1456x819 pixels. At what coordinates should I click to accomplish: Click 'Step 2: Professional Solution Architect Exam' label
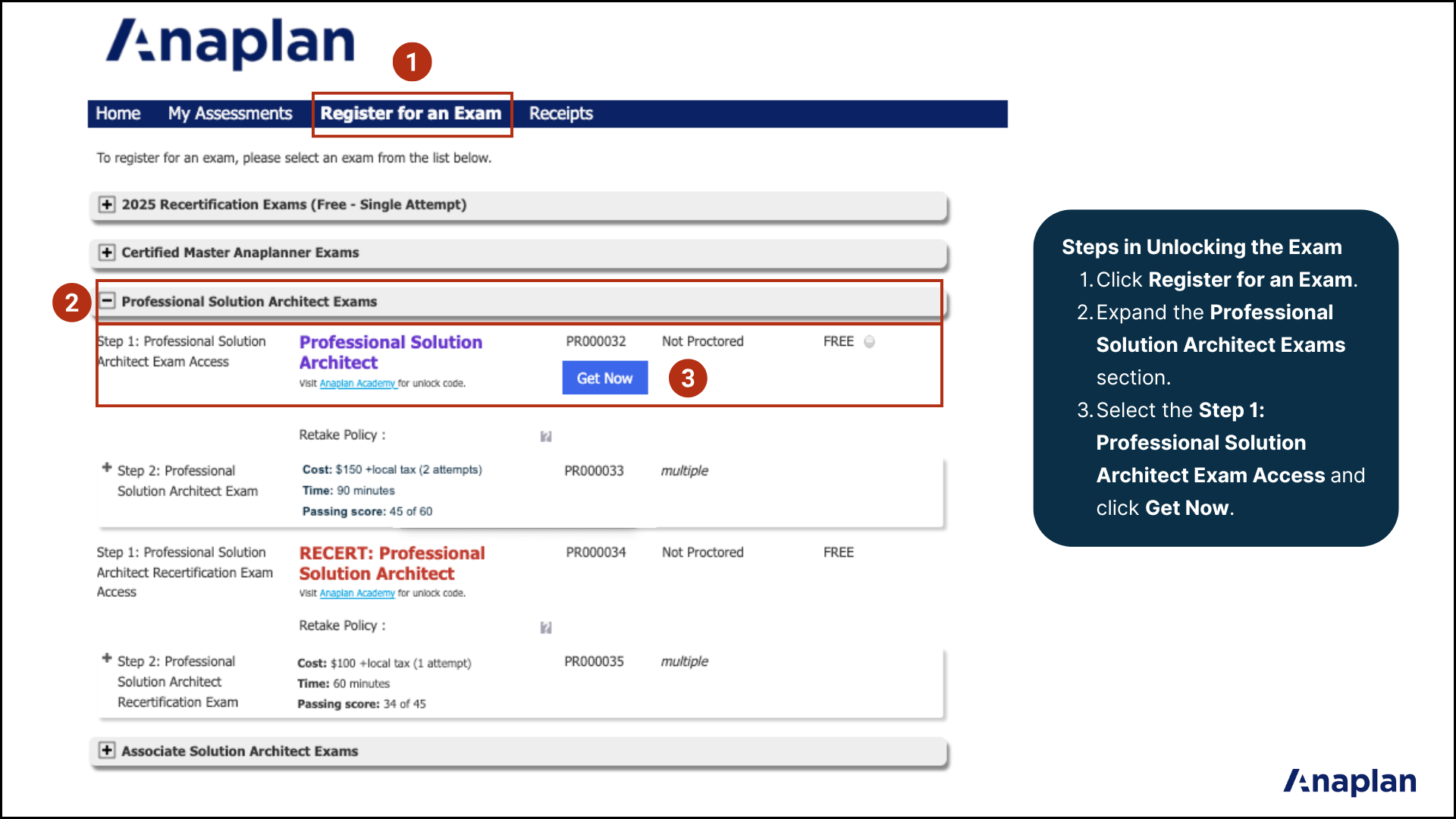pos(187,482)
